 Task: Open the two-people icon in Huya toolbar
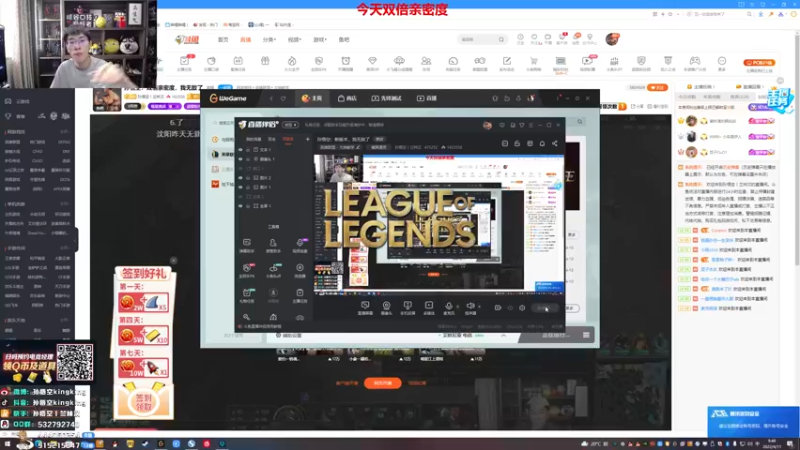click(x=426, y=61)
